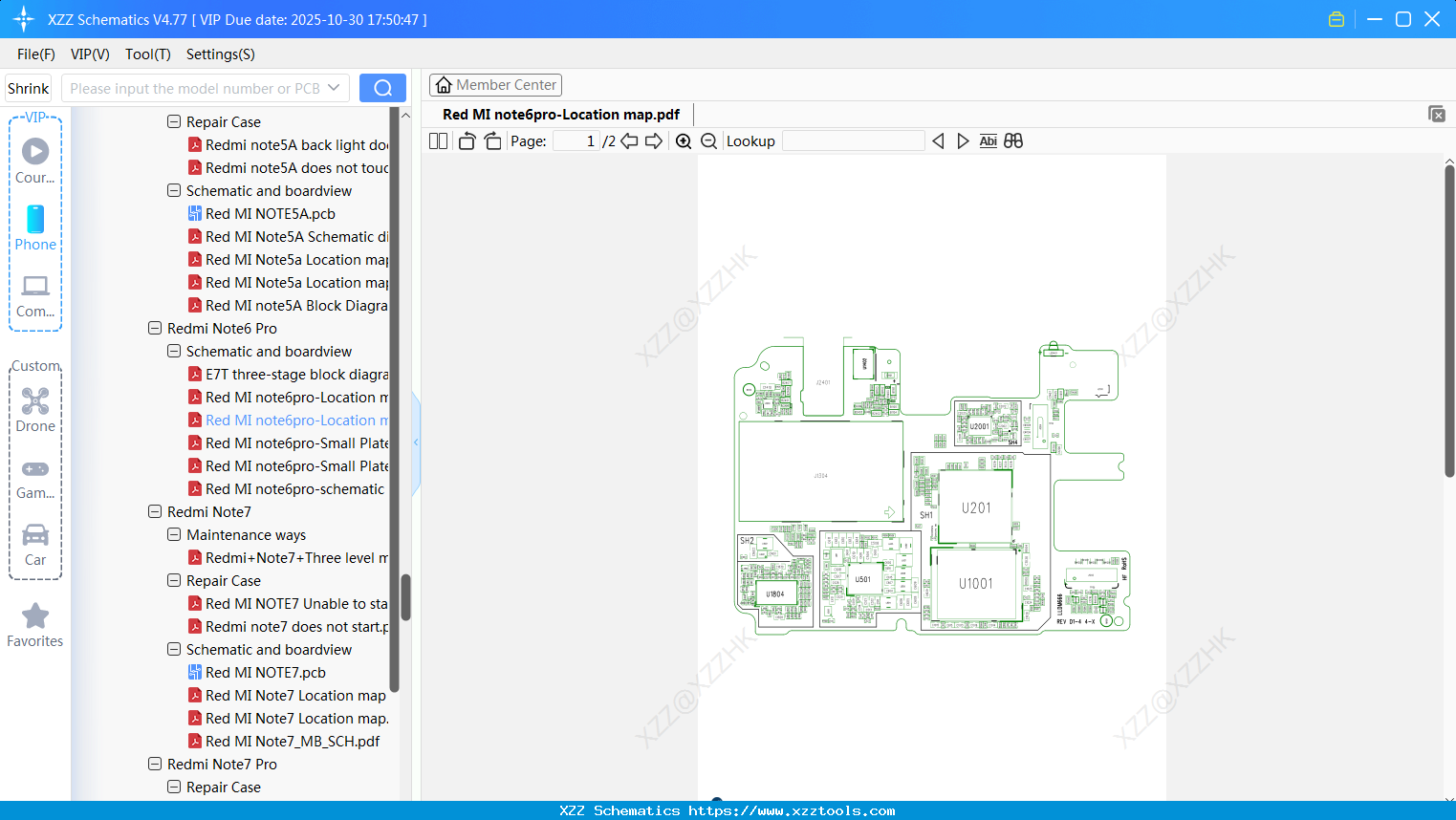Click the Lookup text field

[853, 141]
